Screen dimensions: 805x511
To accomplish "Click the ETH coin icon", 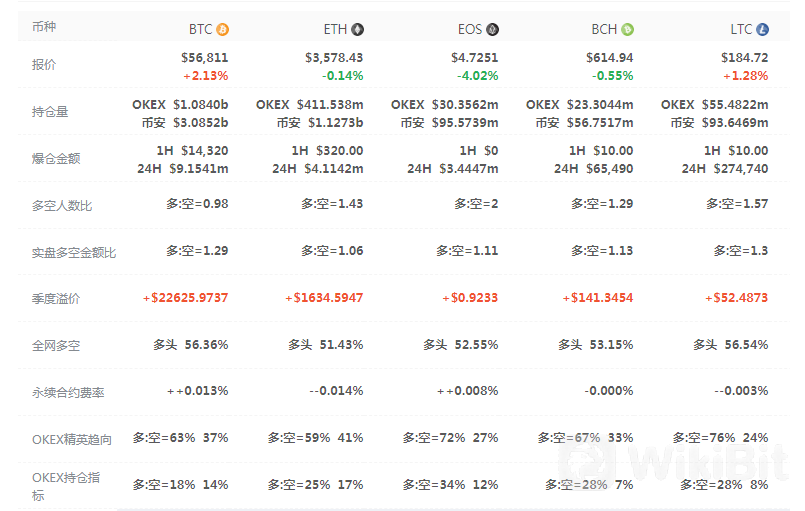I will click(x=358, y=29).
